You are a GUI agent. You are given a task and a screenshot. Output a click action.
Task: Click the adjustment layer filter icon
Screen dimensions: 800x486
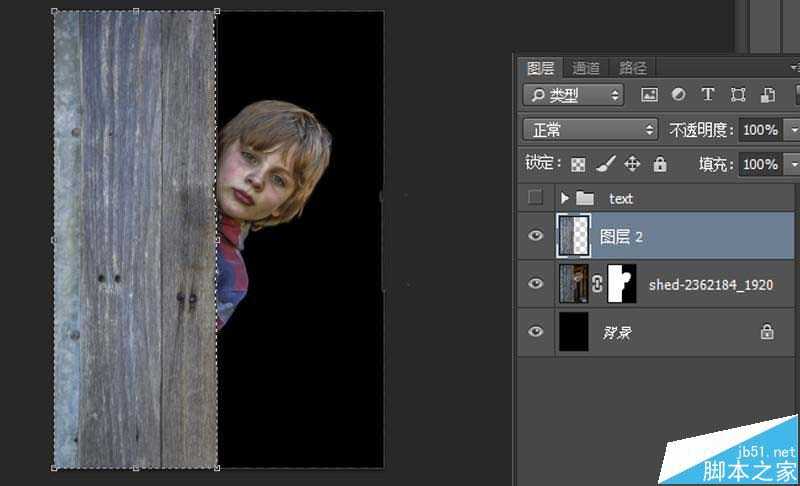click(678, 95)
